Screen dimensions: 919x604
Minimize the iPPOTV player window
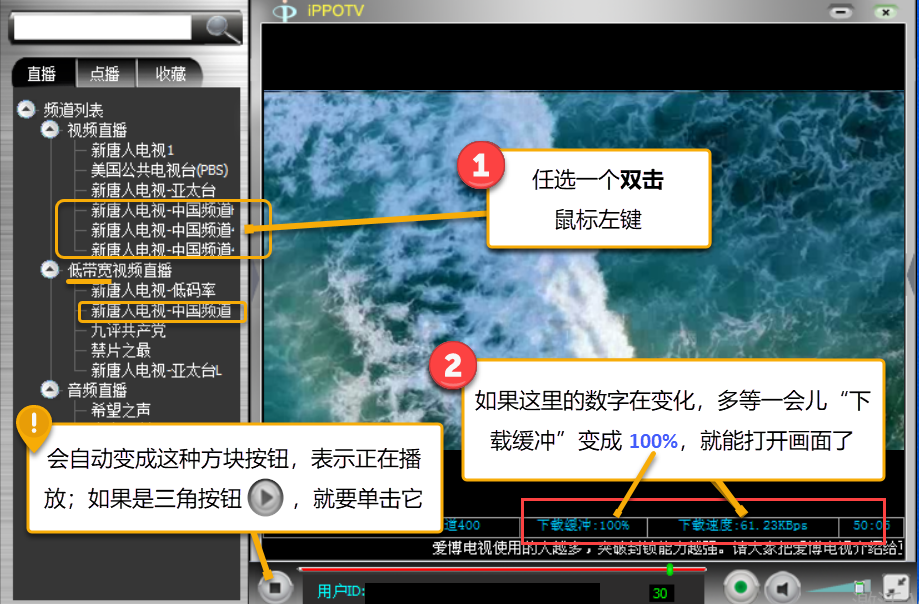click(841, 12)
